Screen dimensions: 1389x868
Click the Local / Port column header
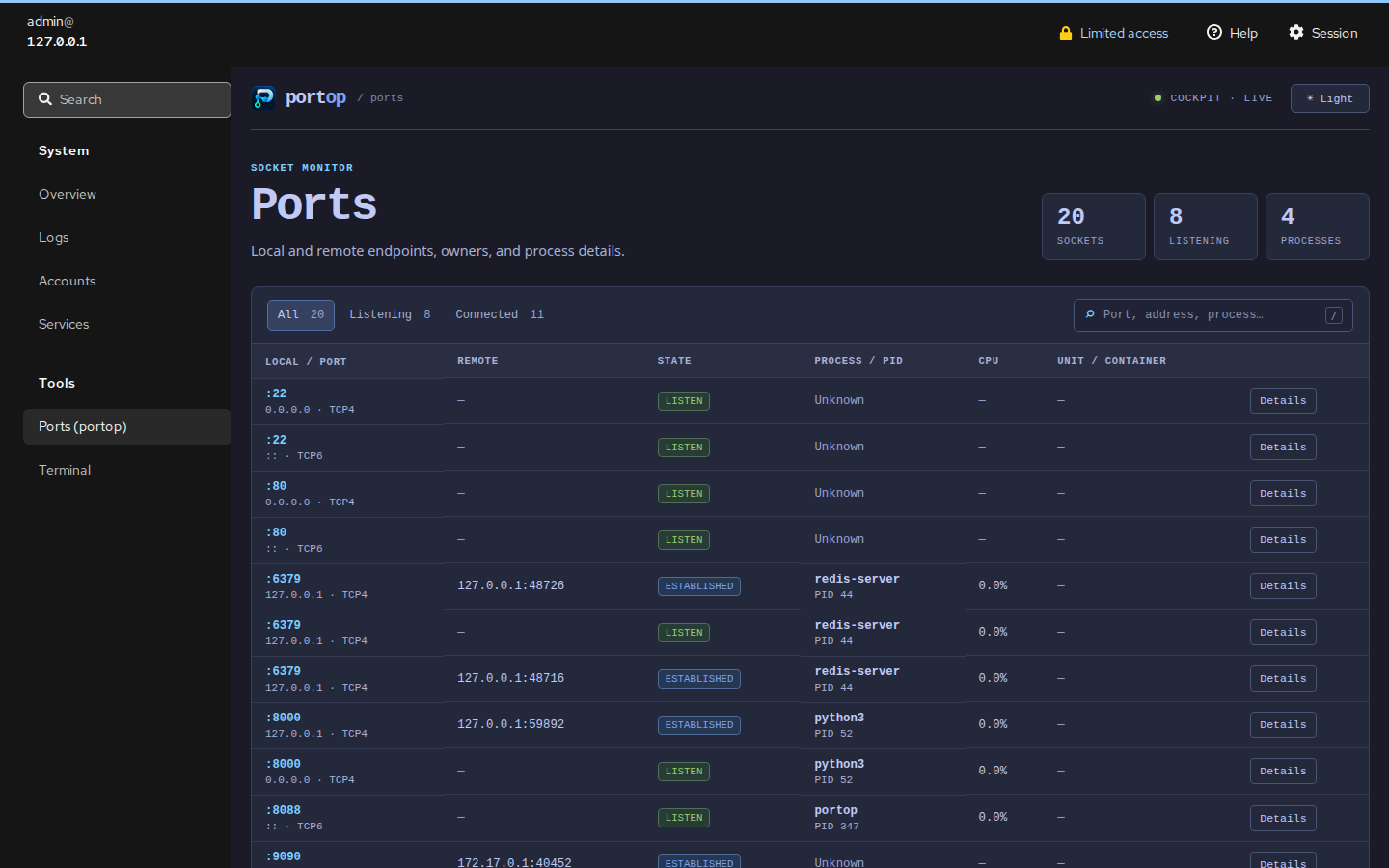point(306,362)
